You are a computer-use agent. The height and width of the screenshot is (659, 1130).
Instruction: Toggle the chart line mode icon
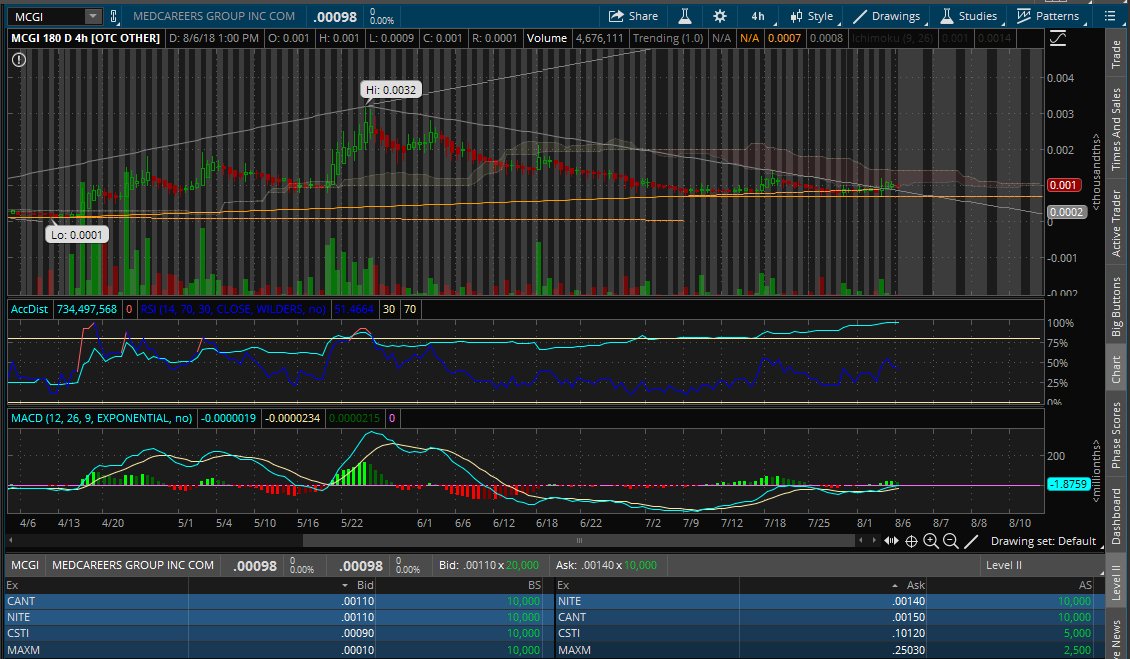click(x=1057, y=38)
